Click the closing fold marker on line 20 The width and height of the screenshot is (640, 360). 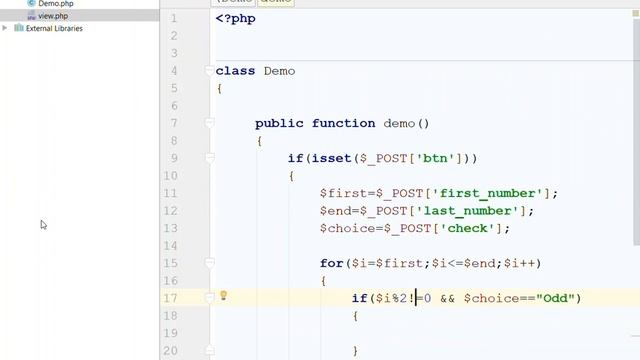[209, 350]
